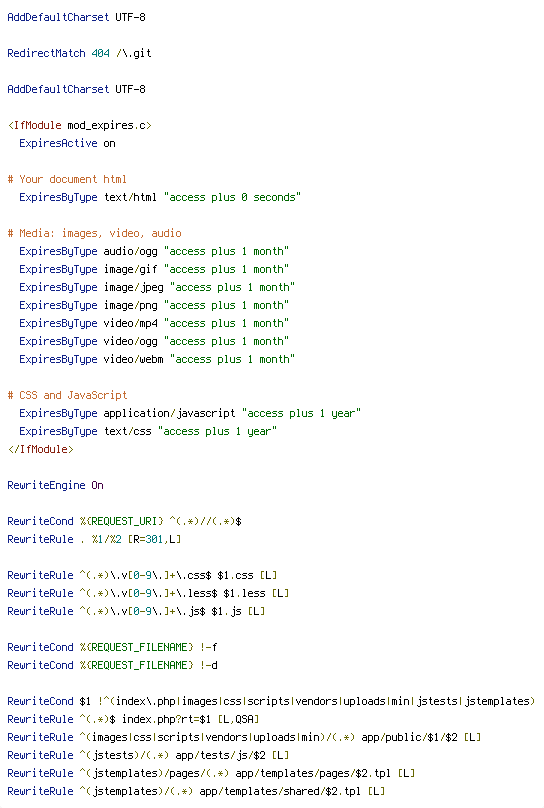Click the "Your document html" comment
Viewport: 544px width, 808px height.
[x=67, y=179]
